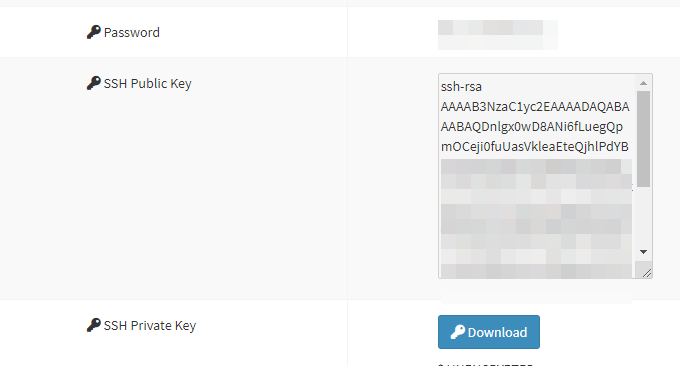Click the blurred password value
Screen dimensions: 680x366
pyautogui.click(x=497, y=35)
